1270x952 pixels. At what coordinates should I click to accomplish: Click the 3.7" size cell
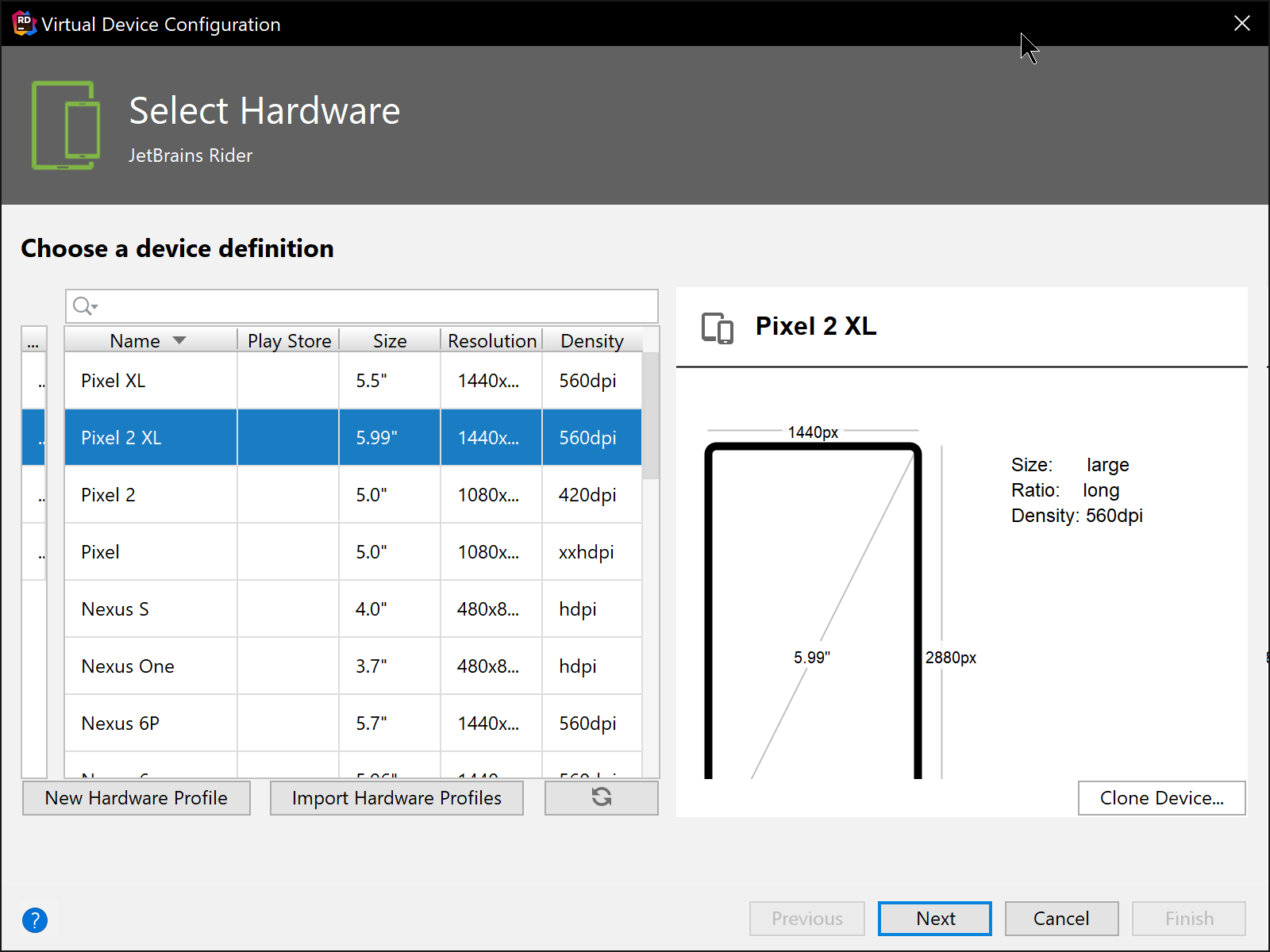click(x=390, y=666)
